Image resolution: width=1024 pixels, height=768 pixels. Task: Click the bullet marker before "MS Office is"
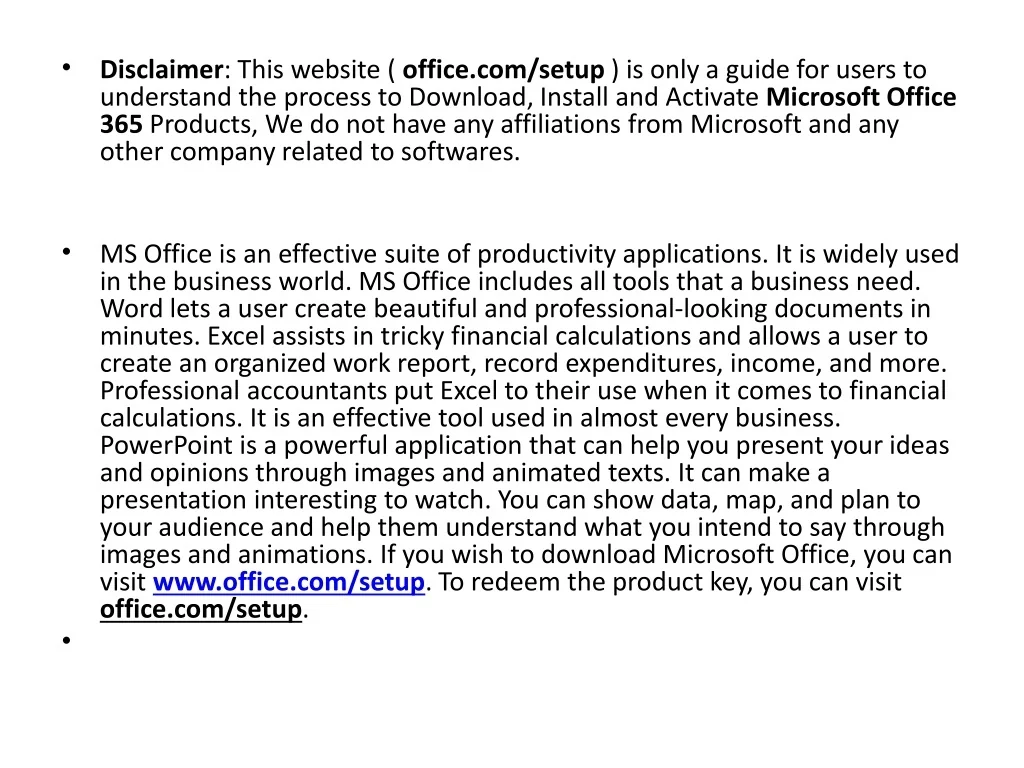66,252
